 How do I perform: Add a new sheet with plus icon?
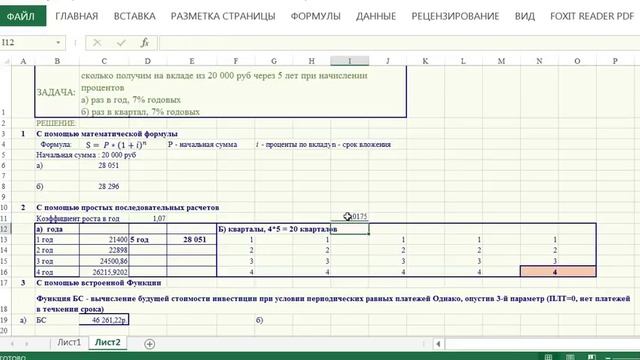click(149, 344)
